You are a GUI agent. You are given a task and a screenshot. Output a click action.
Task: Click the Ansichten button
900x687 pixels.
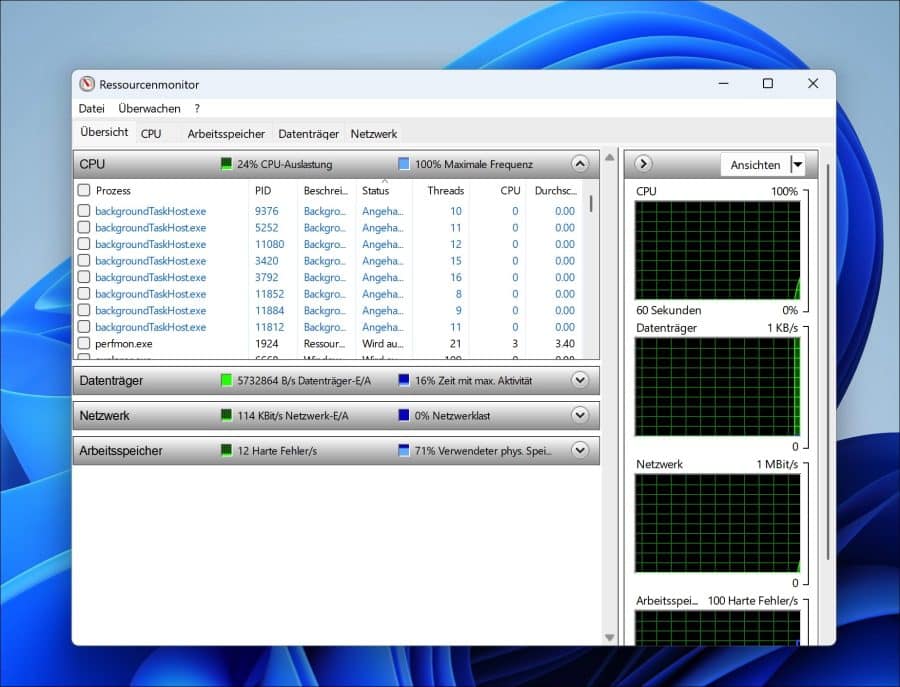(x=755, y=164)
